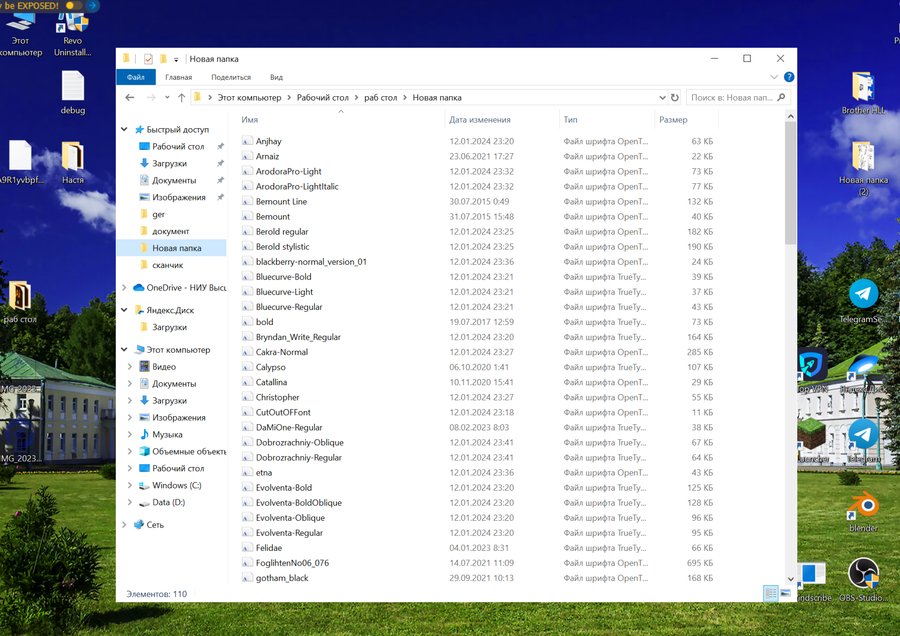Open the Файл menu

(x=136, y=77)
